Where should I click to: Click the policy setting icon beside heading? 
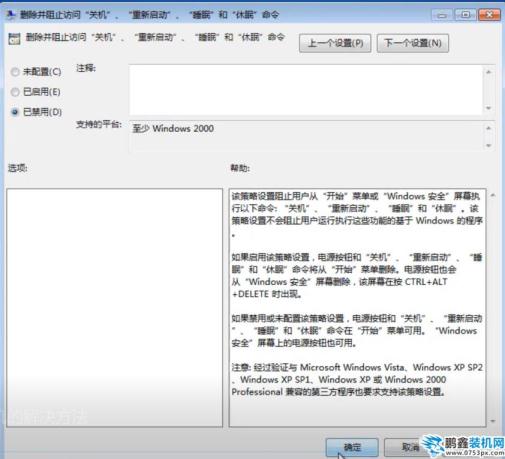click(x=14, y=39)
